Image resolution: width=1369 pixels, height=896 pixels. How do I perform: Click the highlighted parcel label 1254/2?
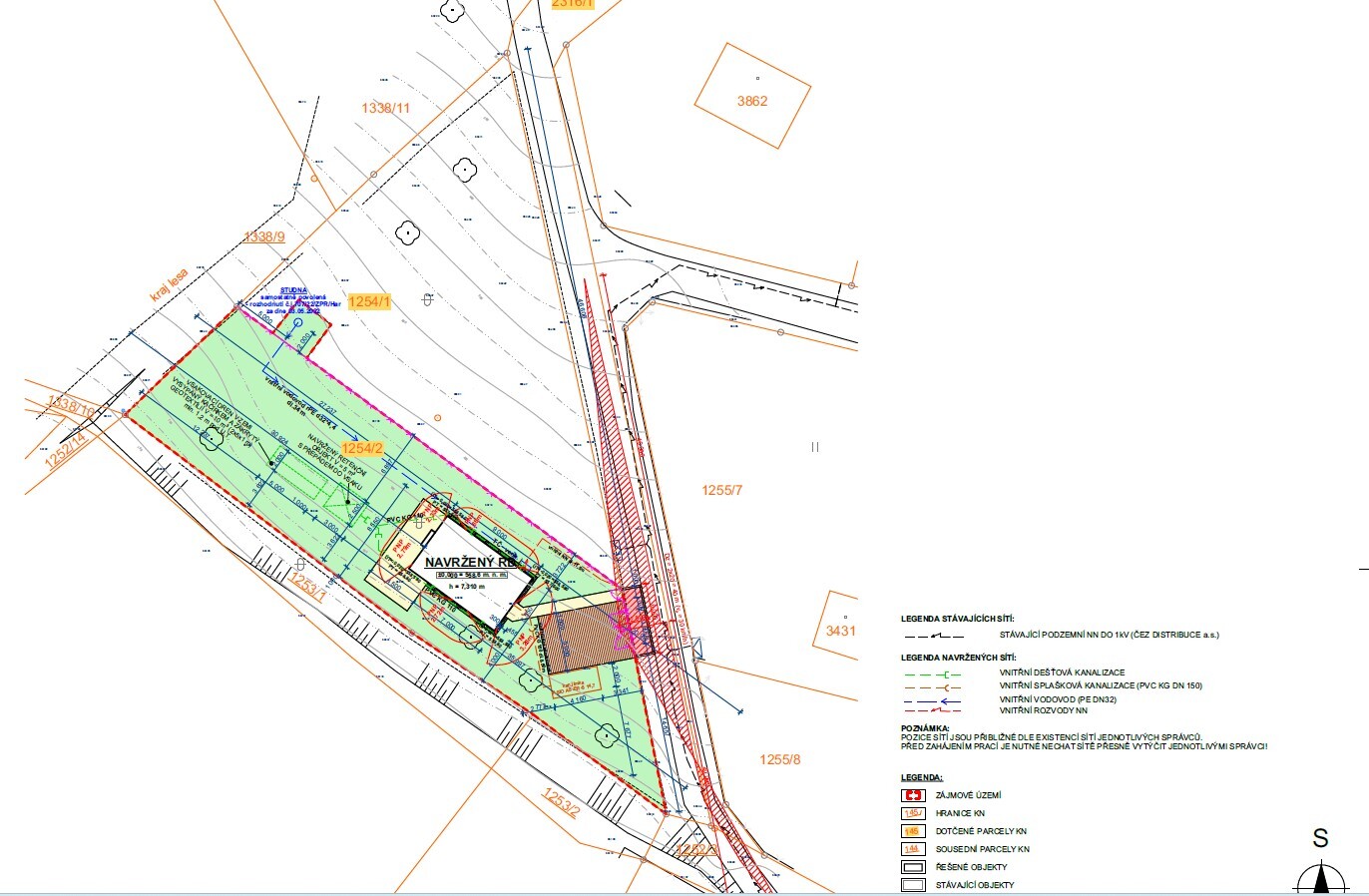tap(362, 448)
